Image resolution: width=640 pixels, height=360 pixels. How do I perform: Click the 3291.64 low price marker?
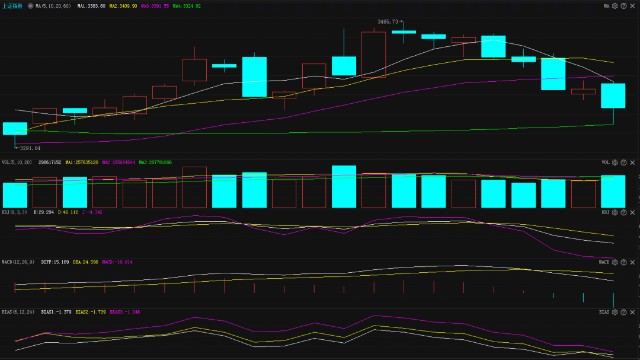(28, 148)
